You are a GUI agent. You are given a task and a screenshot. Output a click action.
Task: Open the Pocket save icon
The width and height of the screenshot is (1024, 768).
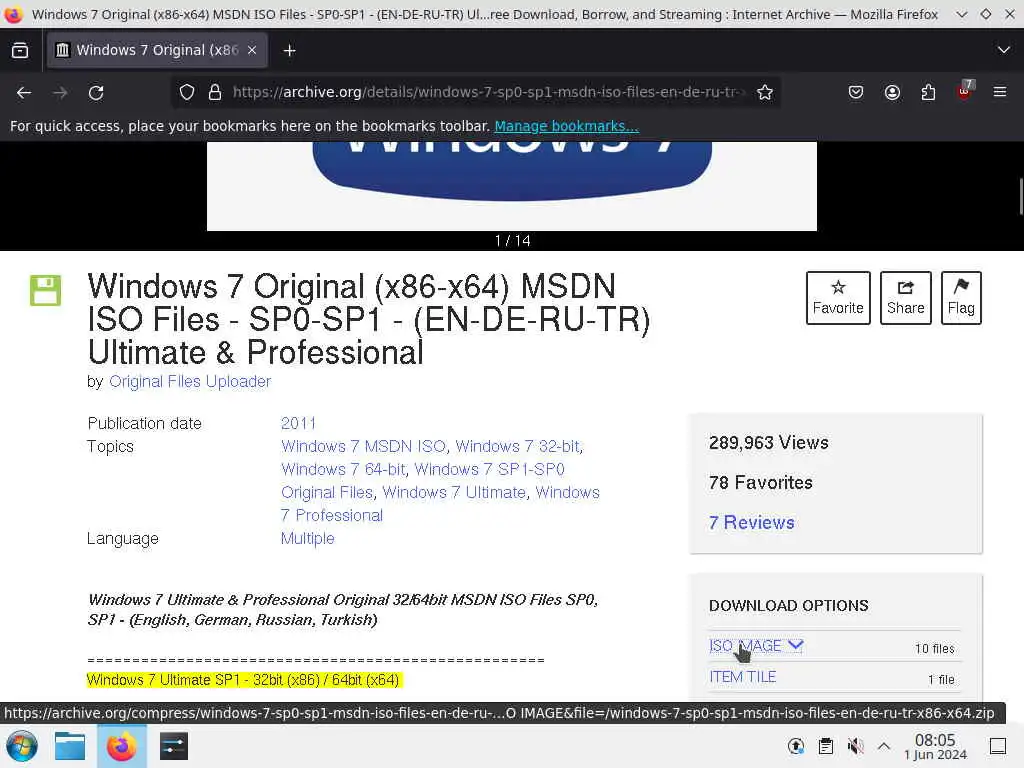tap(856, 92)
